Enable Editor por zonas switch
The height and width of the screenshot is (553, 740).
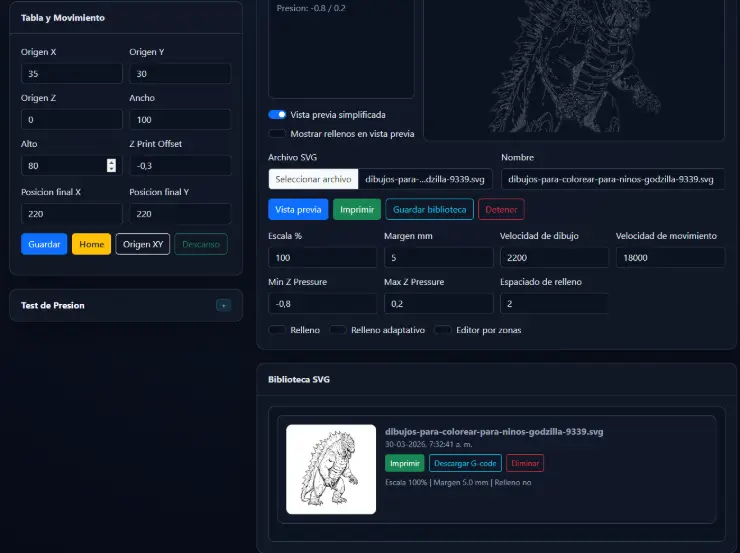[x=443, y=330]
